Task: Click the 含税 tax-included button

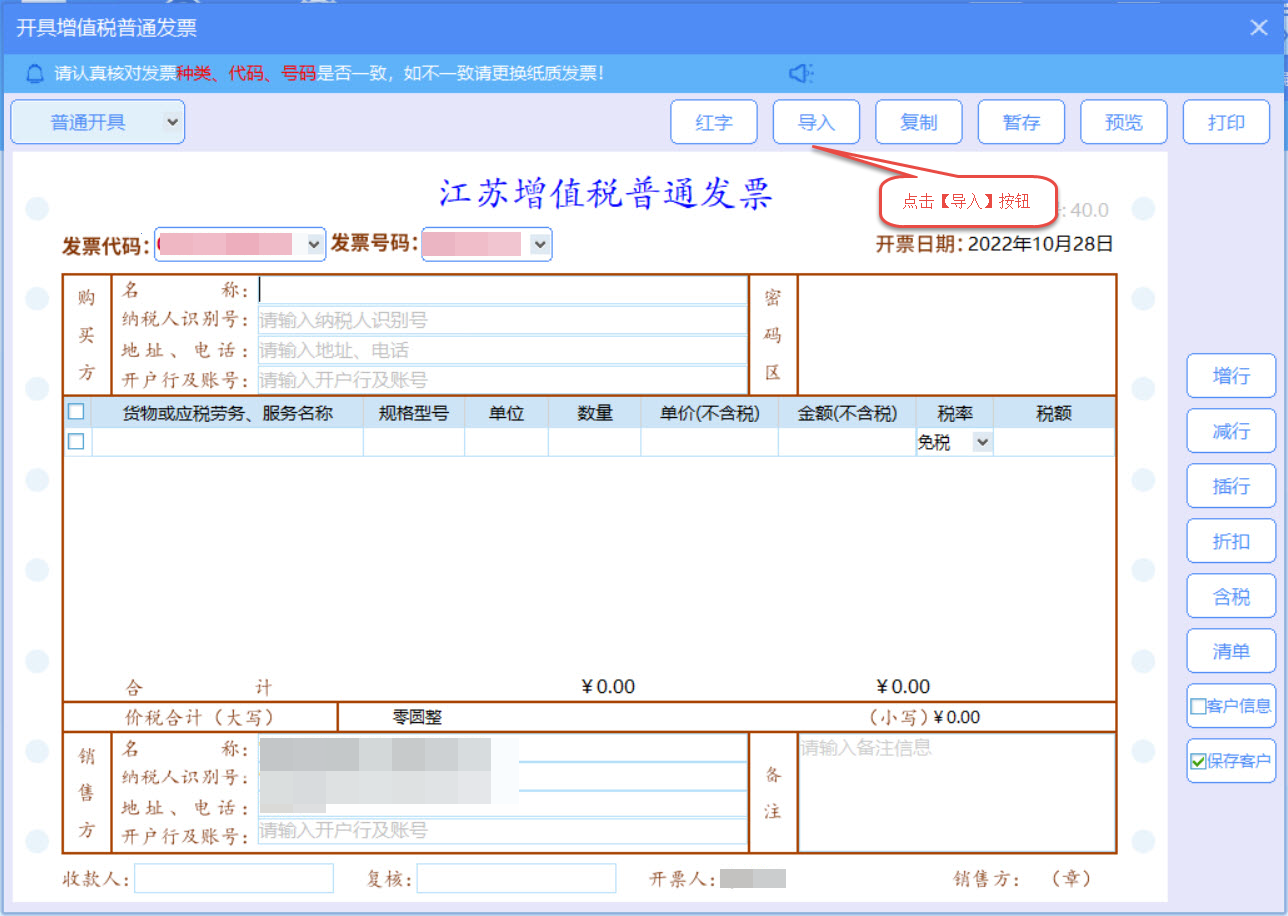Action: pyautogui.click(x=1231, y=596)
